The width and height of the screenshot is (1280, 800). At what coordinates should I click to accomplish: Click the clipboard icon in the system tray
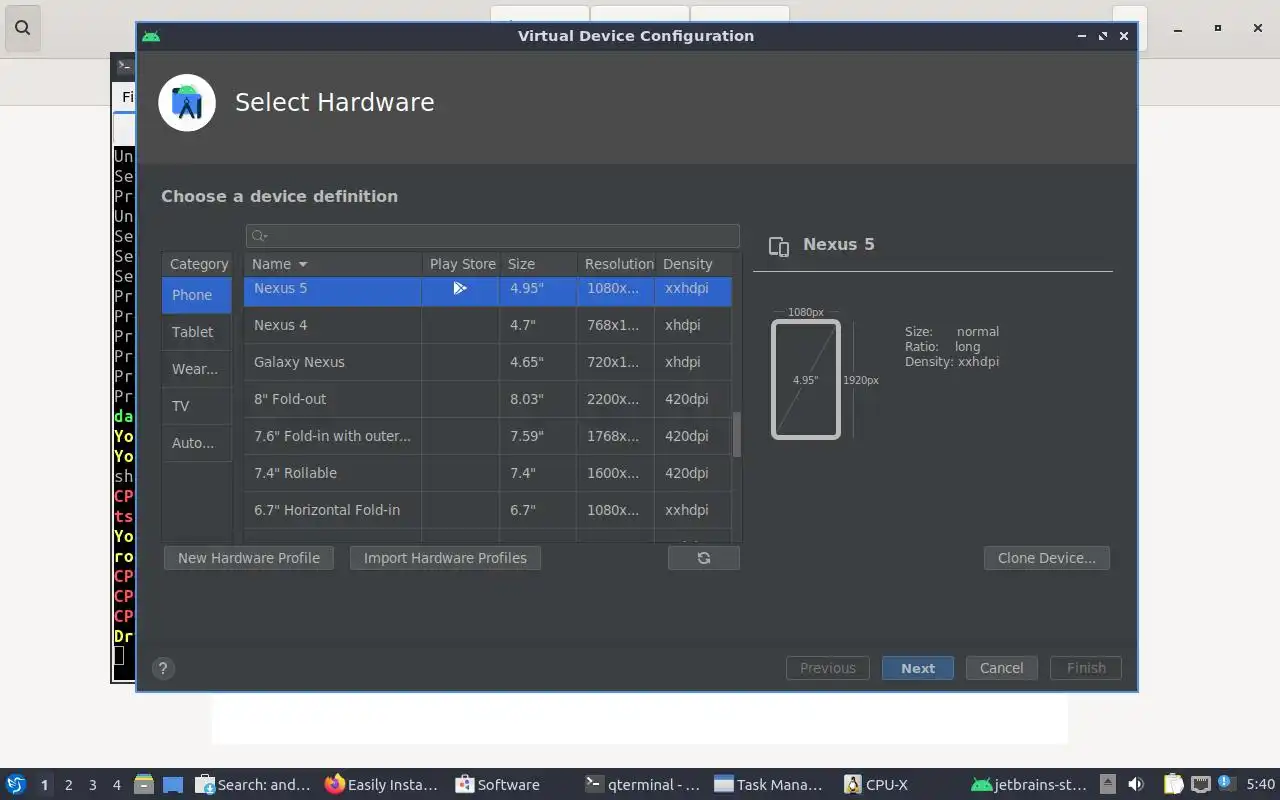point(1173,784)
